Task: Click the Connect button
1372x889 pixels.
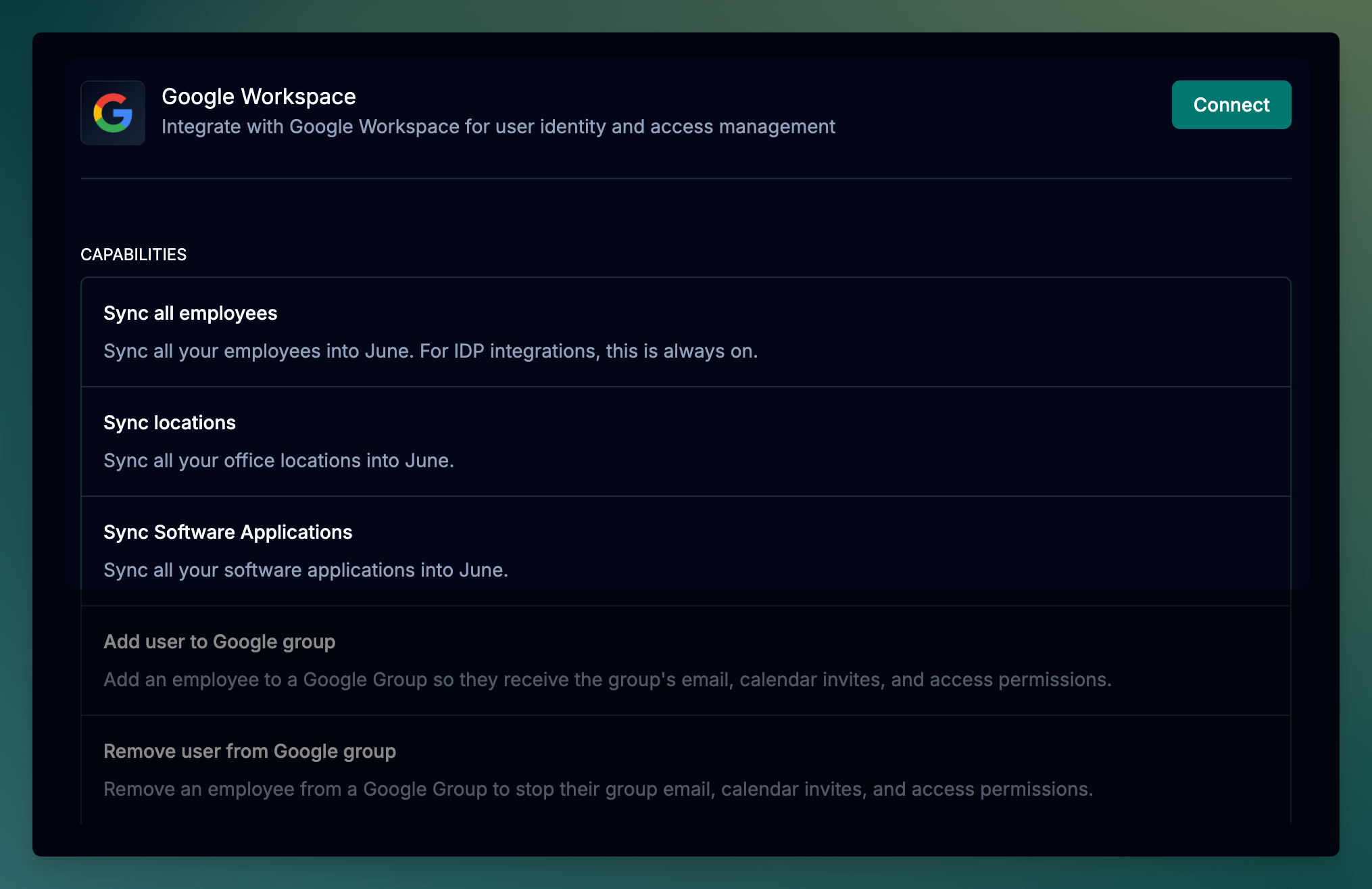Action: pyautogui.click(x=1231, y=105)
